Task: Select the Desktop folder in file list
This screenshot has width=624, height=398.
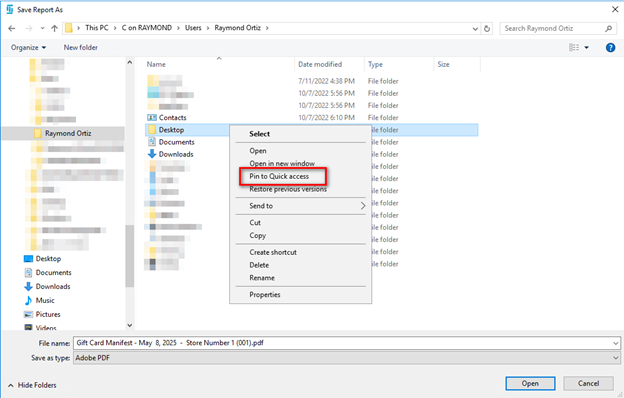Action: point(171,130)
